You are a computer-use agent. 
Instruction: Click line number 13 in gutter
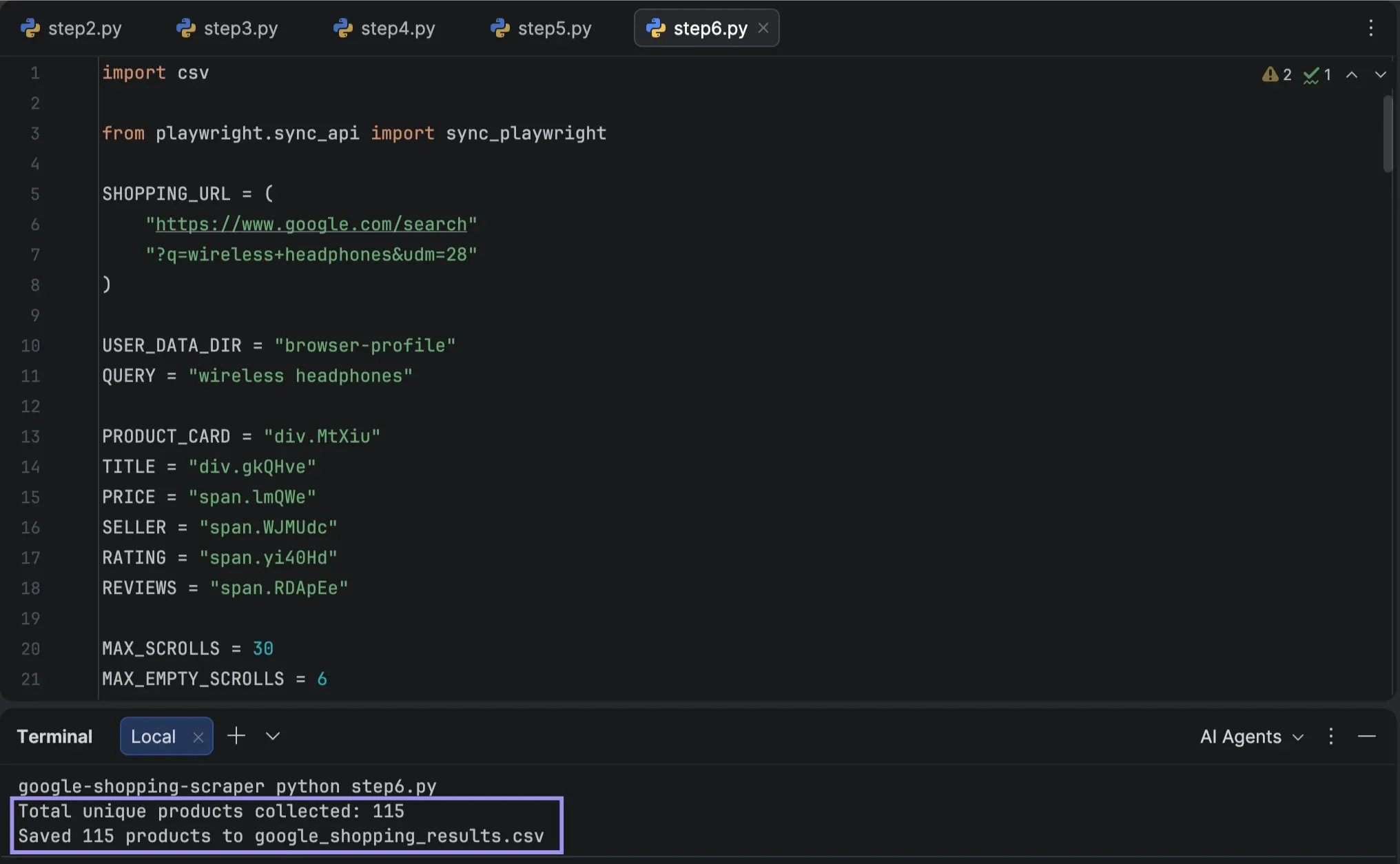pos(30,437)
